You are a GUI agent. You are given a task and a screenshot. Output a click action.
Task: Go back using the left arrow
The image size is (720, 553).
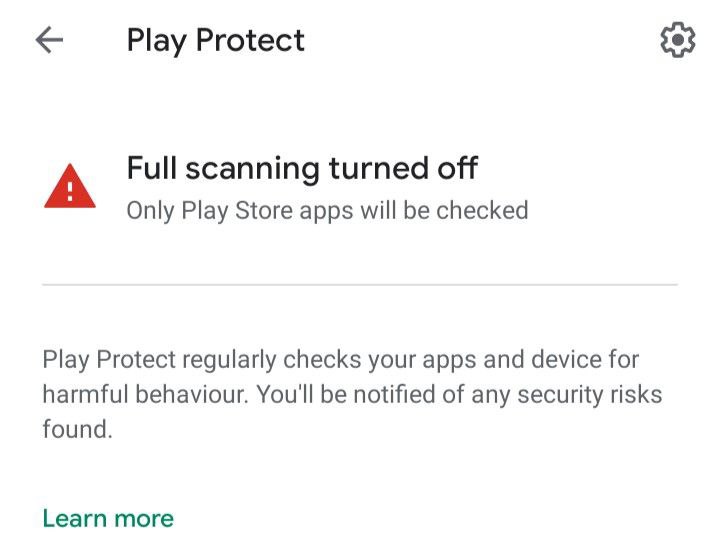pyautogui.click(x=49, y=40)
